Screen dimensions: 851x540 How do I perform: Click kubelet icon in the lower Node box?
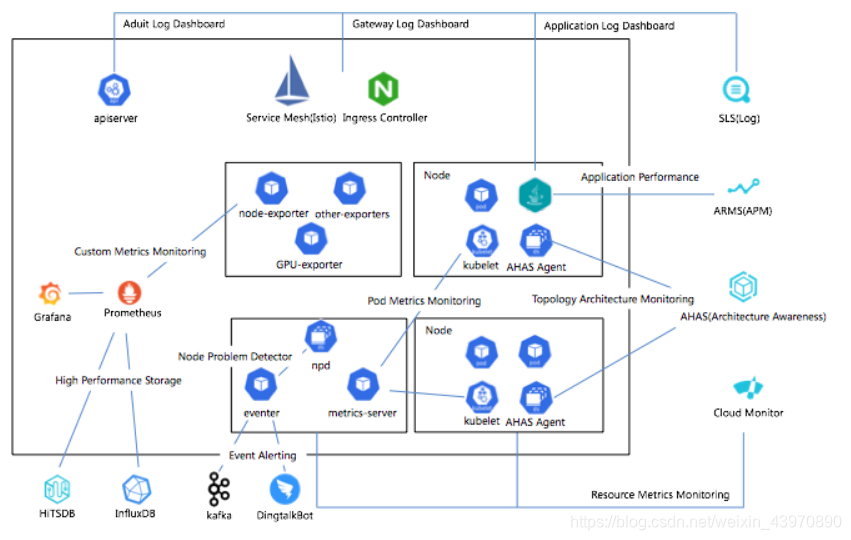point(482,397)
